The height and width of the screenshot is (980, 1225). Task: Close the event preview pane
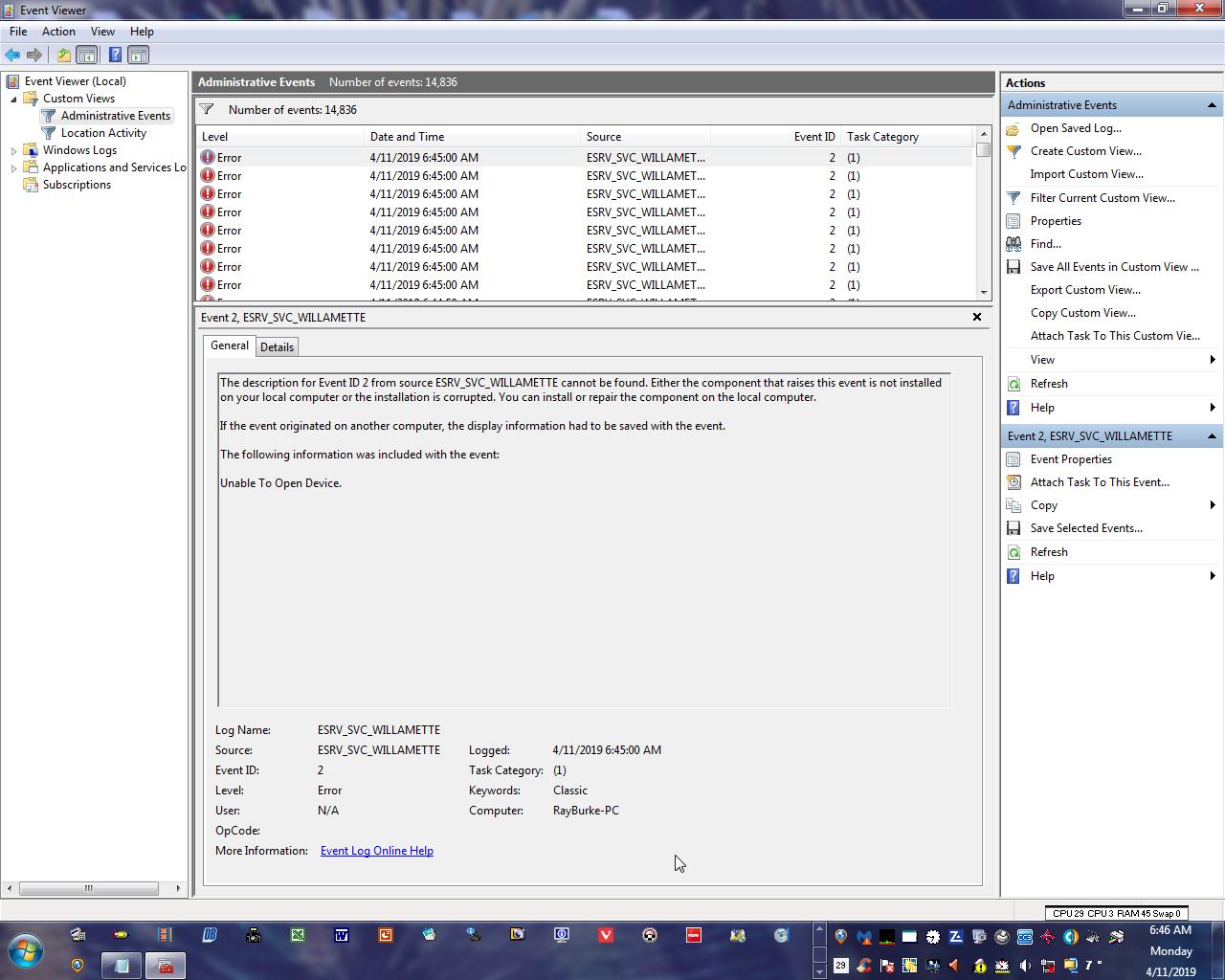pyautogui.click(x=976, y=317)
